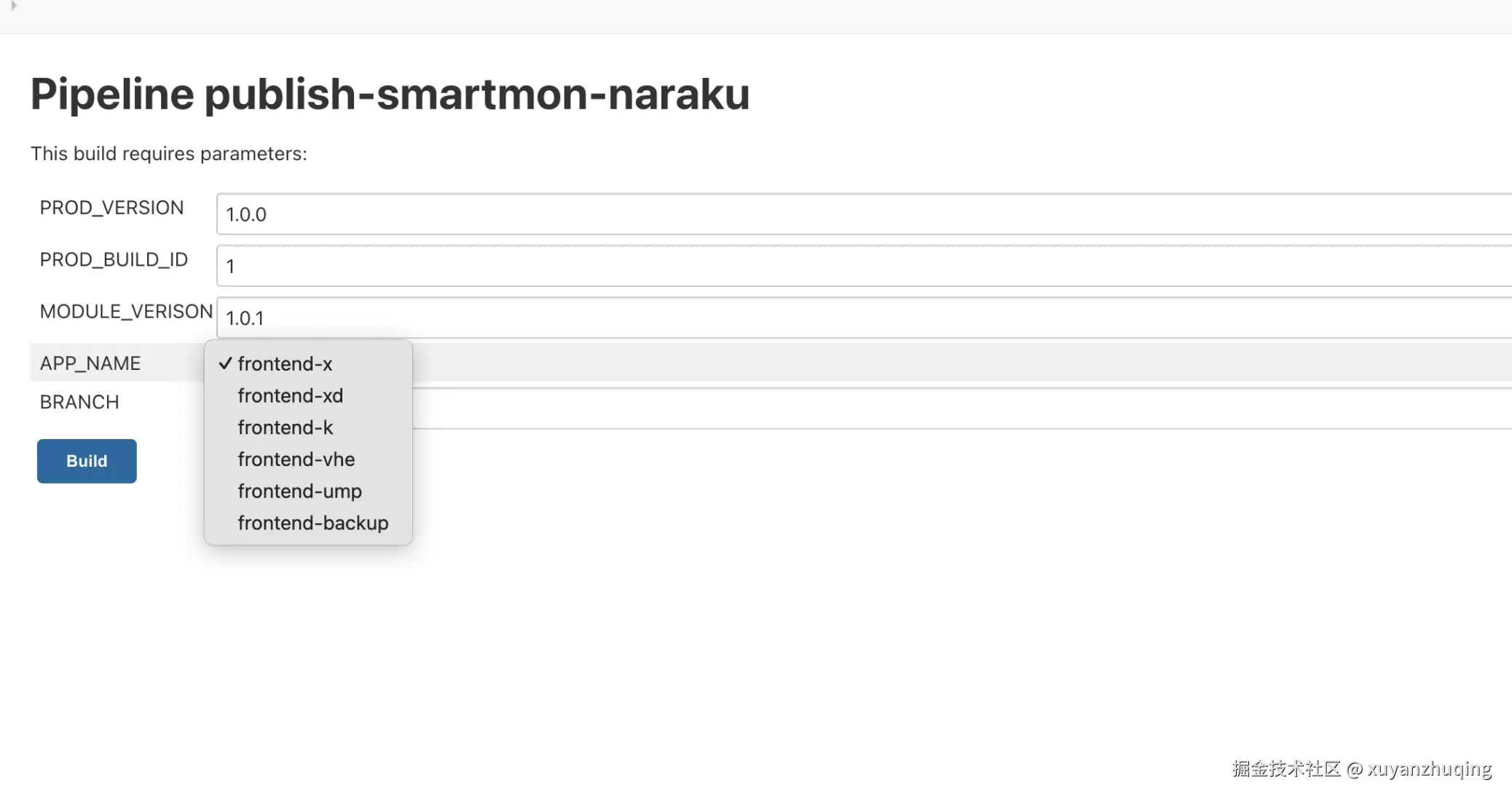Focus the PROD_VERSION field showing 1.0.0
The width and height of the screenshot is (1512, 801).
[x=864, y=214]
